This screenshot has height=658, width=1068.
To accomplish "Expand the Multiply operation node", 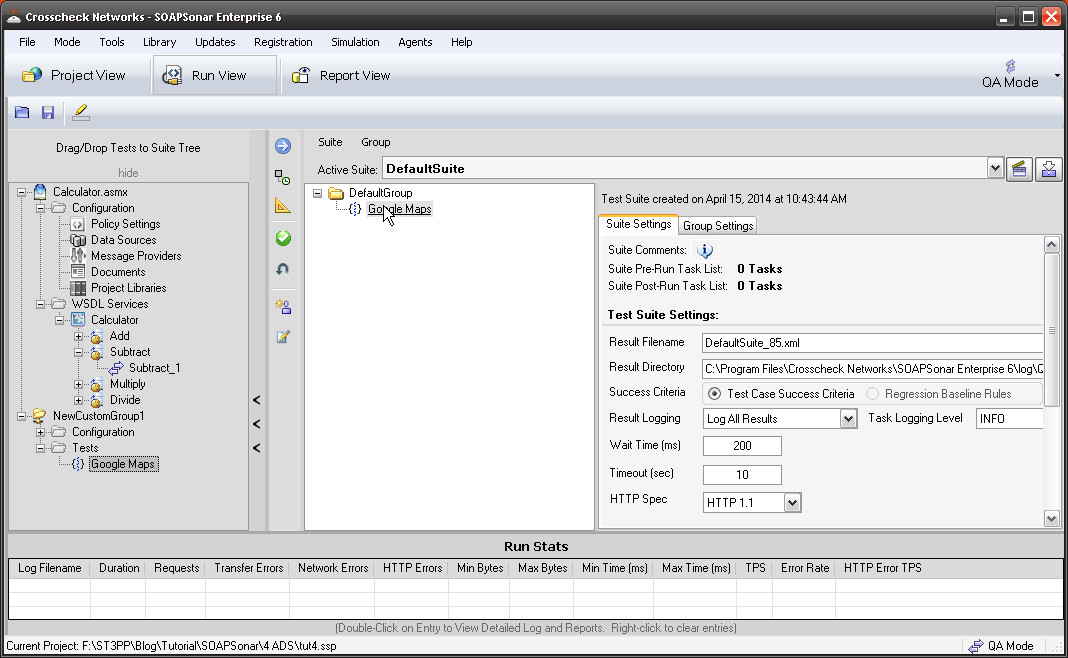I will pyautogui.click(x=78, y=384).
